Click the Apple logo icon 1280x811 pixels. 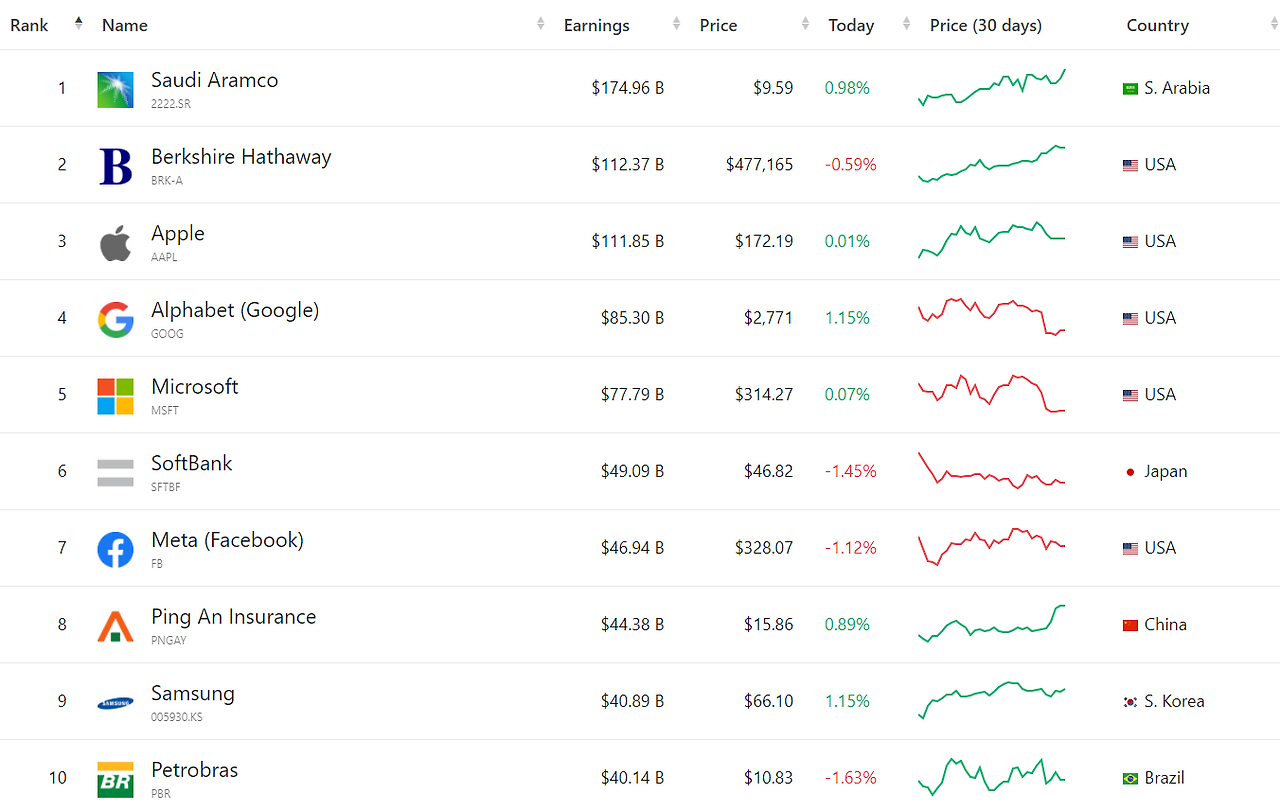[x=115, y=243]
